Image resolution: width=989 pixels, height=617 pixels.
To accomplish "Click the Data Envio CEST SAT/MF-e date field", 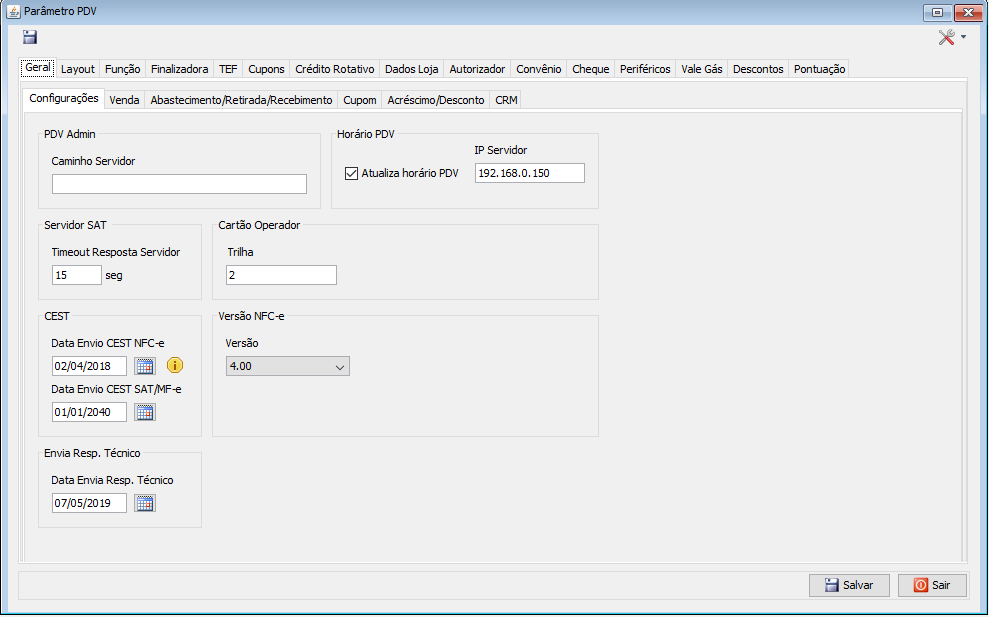I will tap(90, 412).
